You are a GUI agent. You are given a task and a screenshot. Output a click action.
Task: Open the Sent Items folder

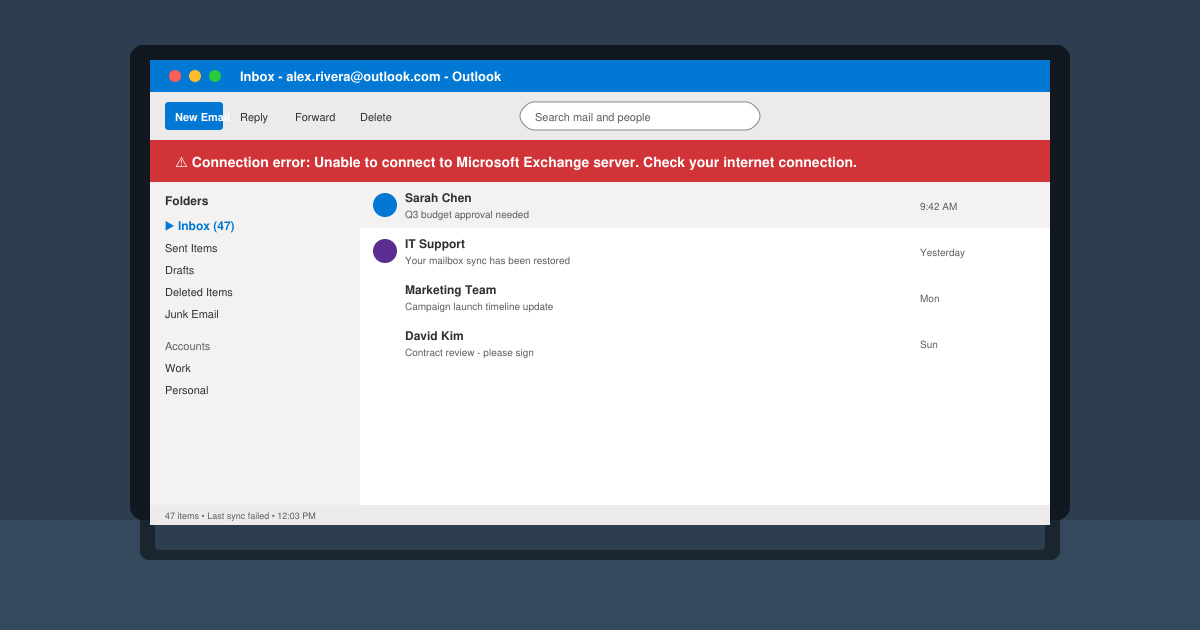tap(191, 248)
